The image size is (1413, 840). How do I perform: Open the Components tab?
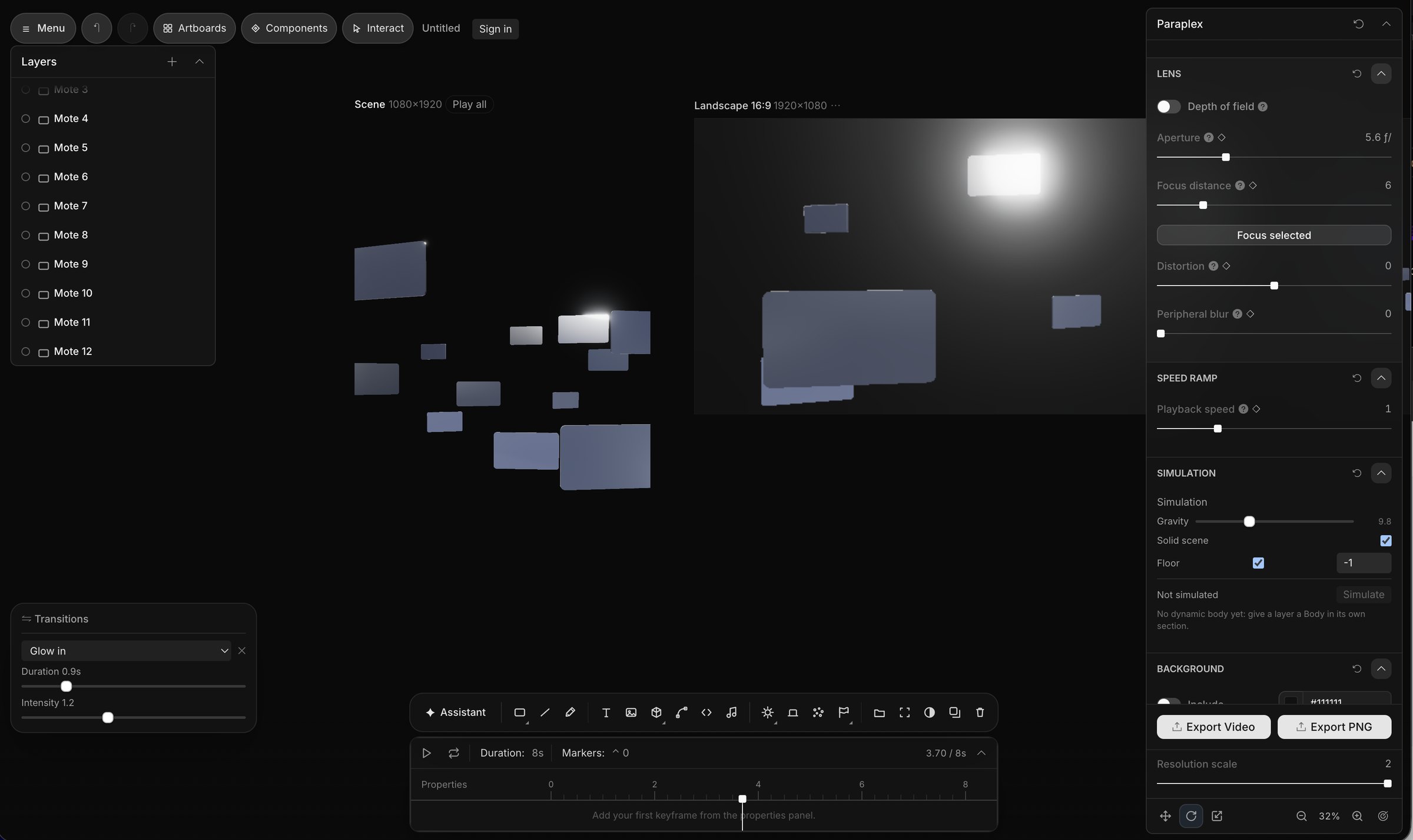click(289, 28)
